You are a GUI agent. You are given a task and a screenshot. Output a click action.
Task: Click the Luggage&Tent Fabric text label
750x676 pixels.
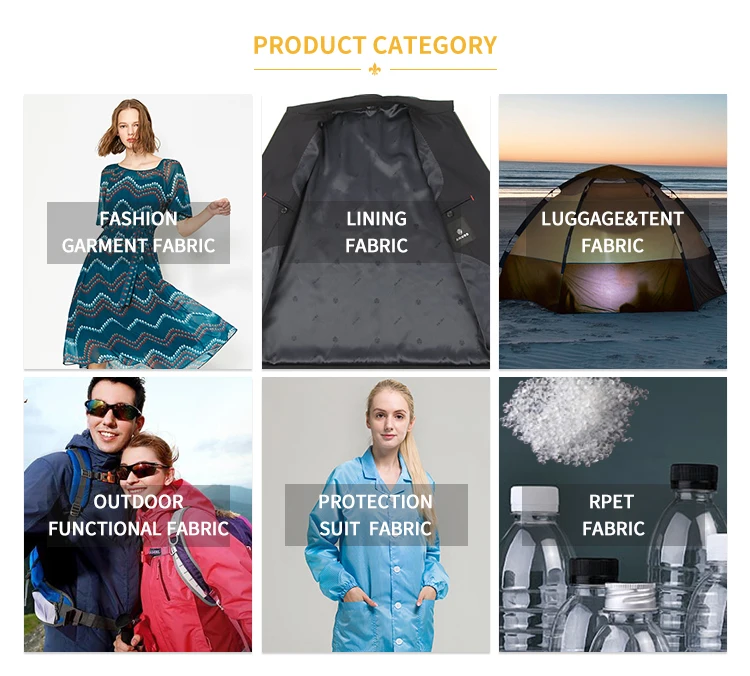tap(612, 232)
